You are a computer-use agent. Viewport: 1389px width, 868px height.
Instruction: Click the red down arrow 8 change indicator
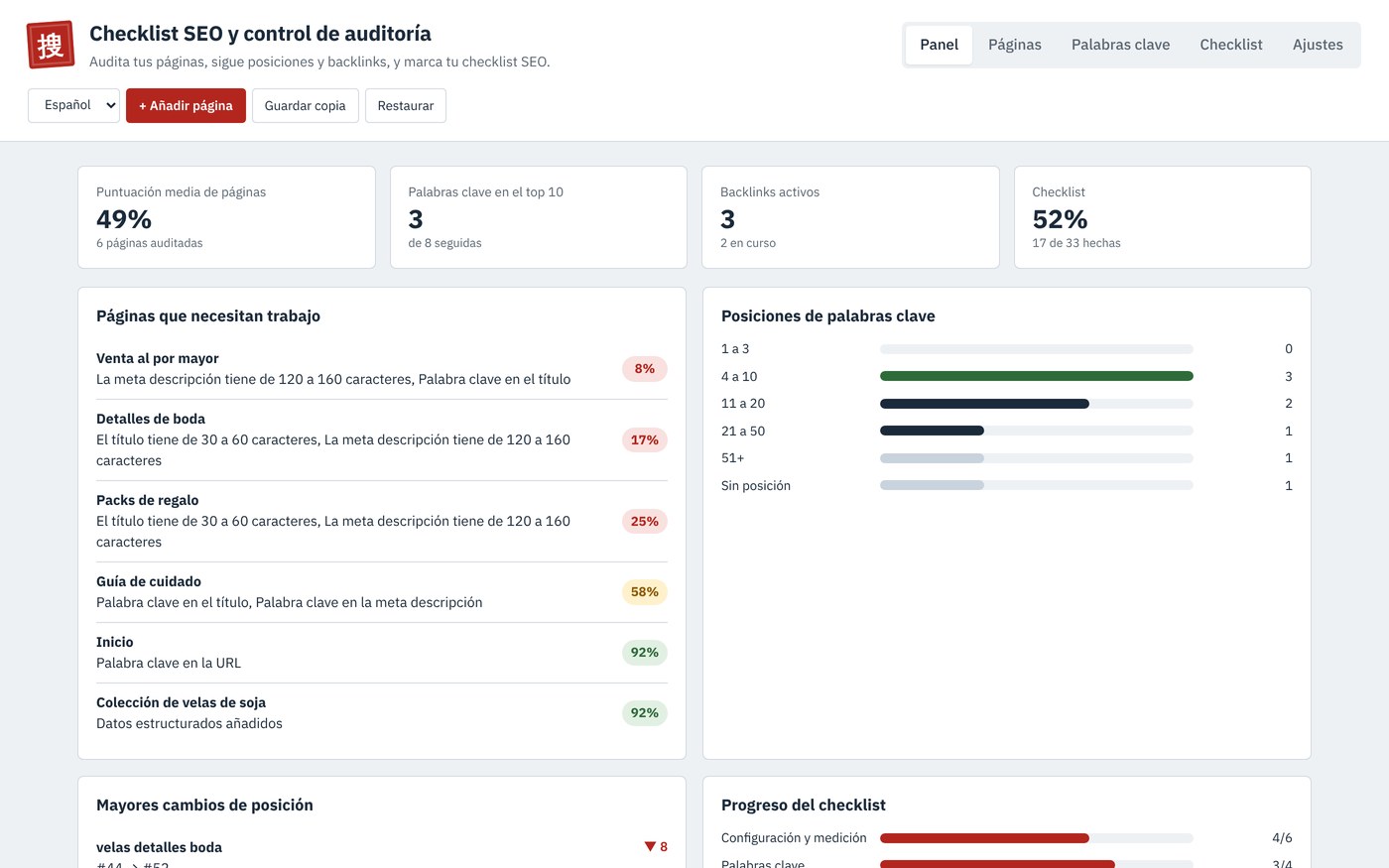[x=656, y=847]
